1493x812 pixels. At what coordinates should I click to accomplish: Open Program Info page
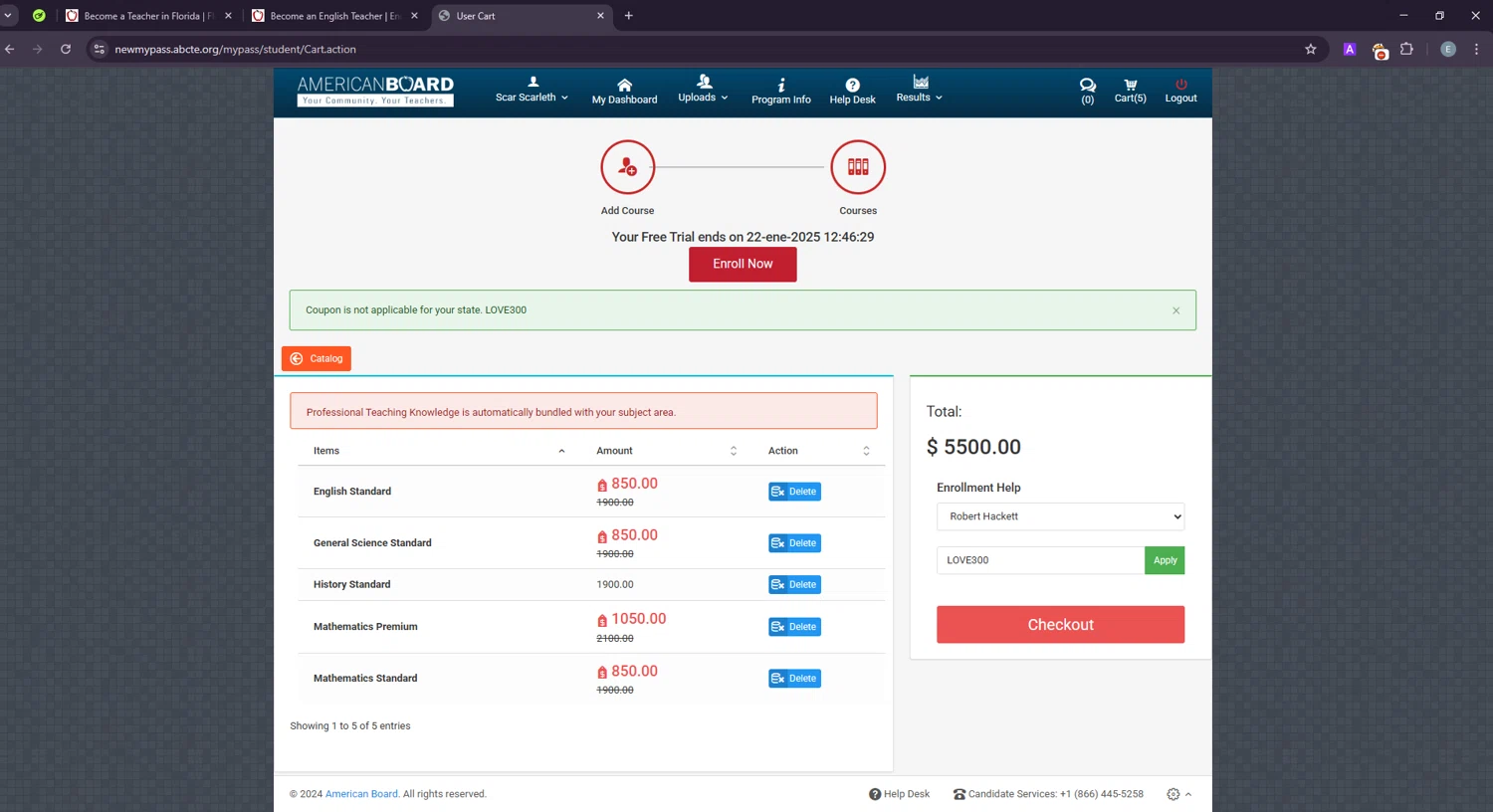(780, 92)
